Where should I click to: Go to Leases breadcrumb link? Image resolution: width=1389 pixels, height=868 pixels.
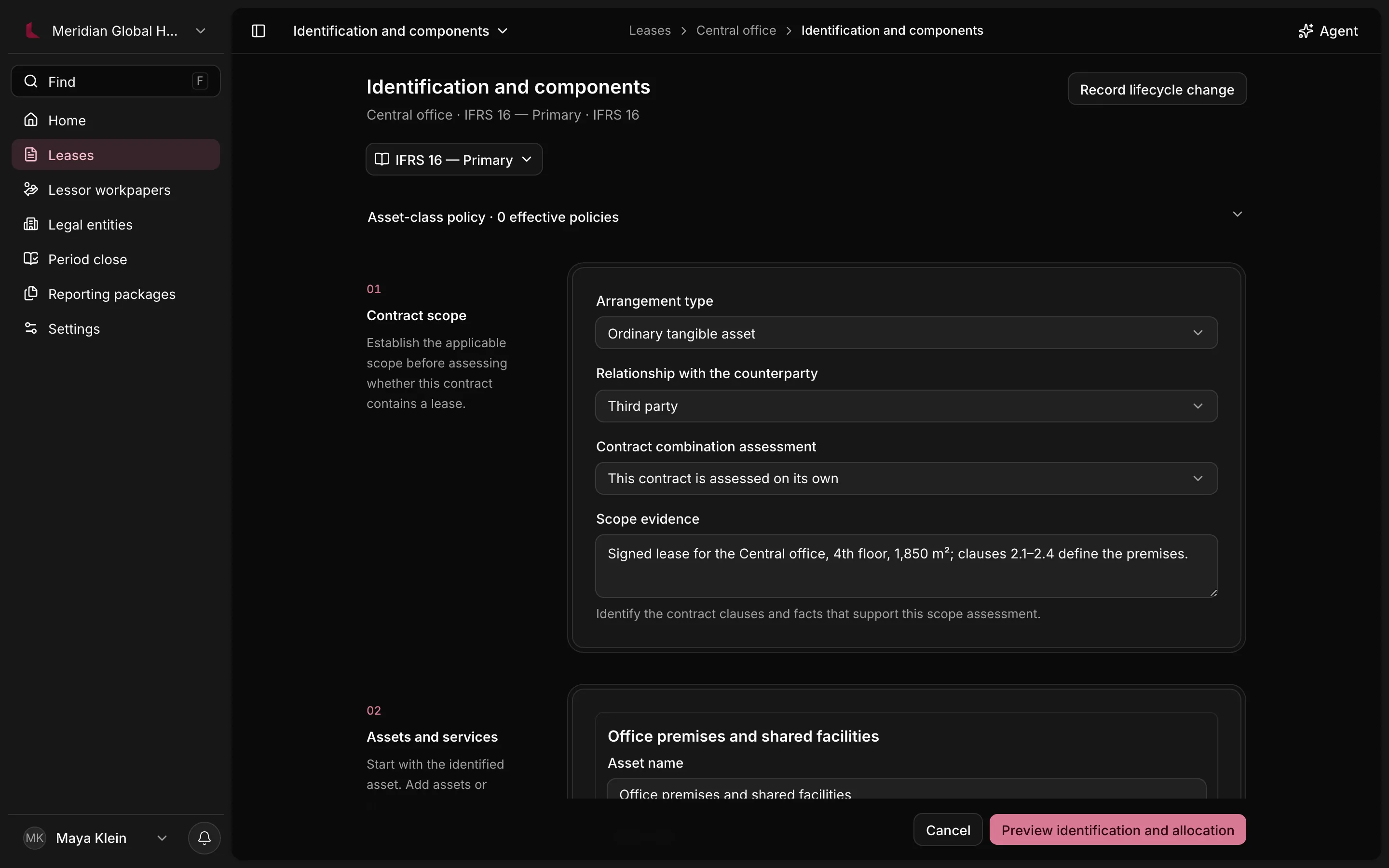[x=650, y=30]
